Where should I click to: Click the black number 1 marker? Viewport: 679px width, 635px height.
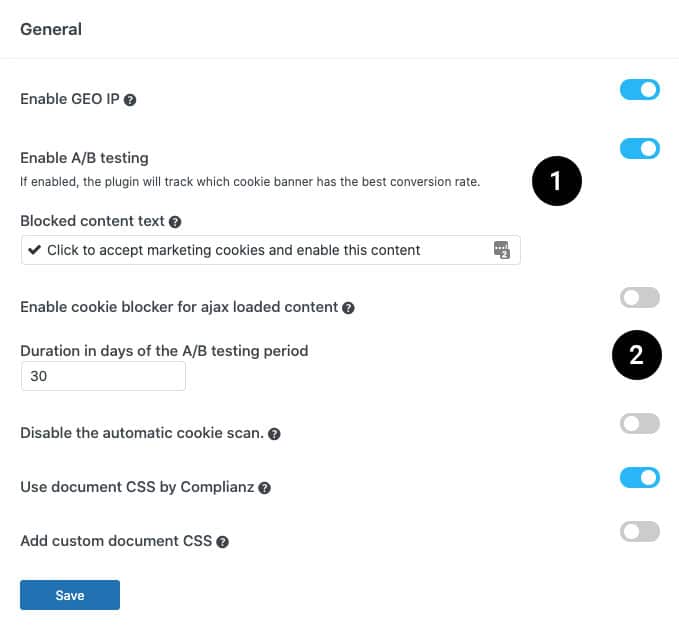(x=557, y=181)
